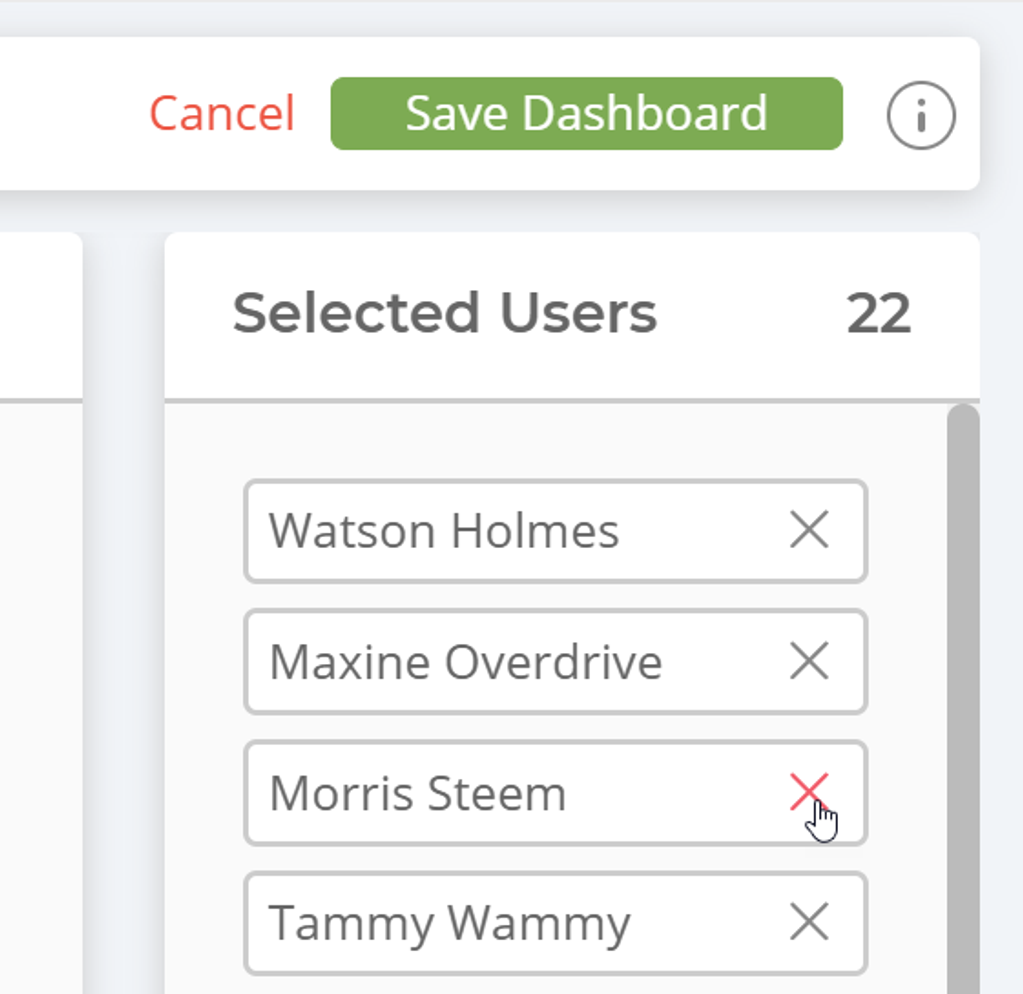Click the Save Dashboard button
This screenshot has height=994, width=1023.
click(586, 114)
